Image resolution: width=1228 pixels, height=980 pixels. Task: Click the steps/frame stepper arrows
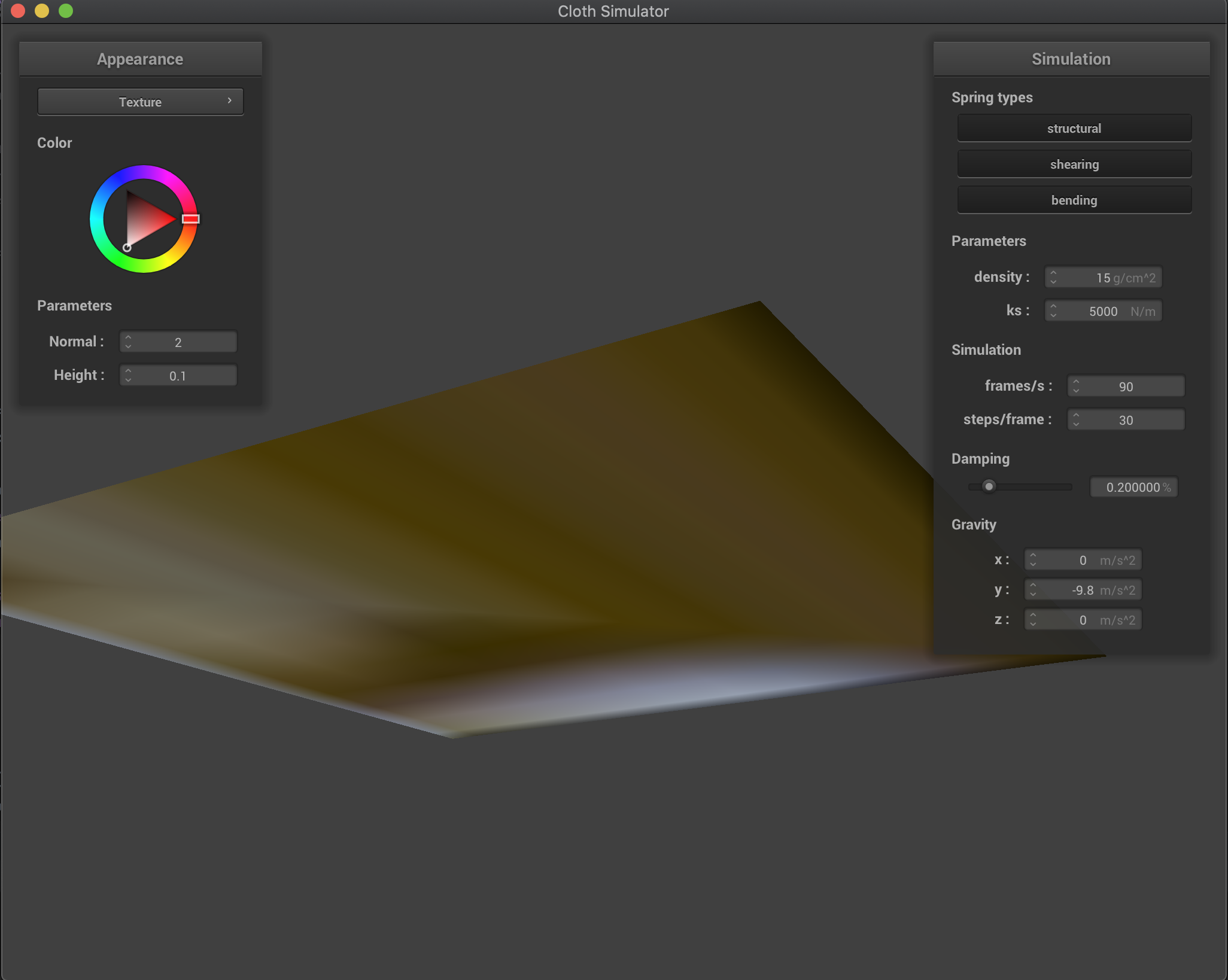tap(1076, 419)
